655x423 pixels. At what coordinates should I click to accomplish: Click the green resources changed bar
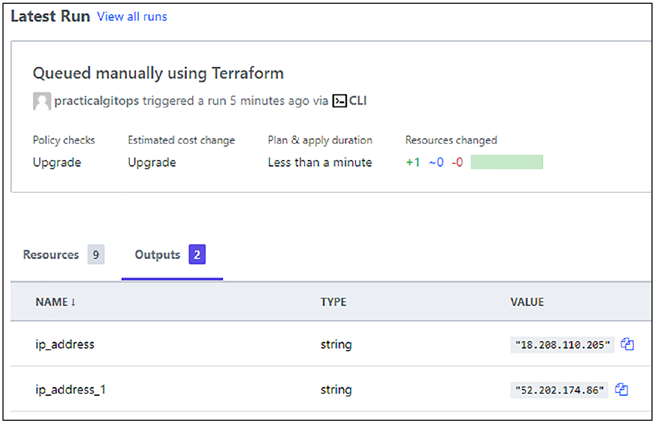[x=507, y=162]
